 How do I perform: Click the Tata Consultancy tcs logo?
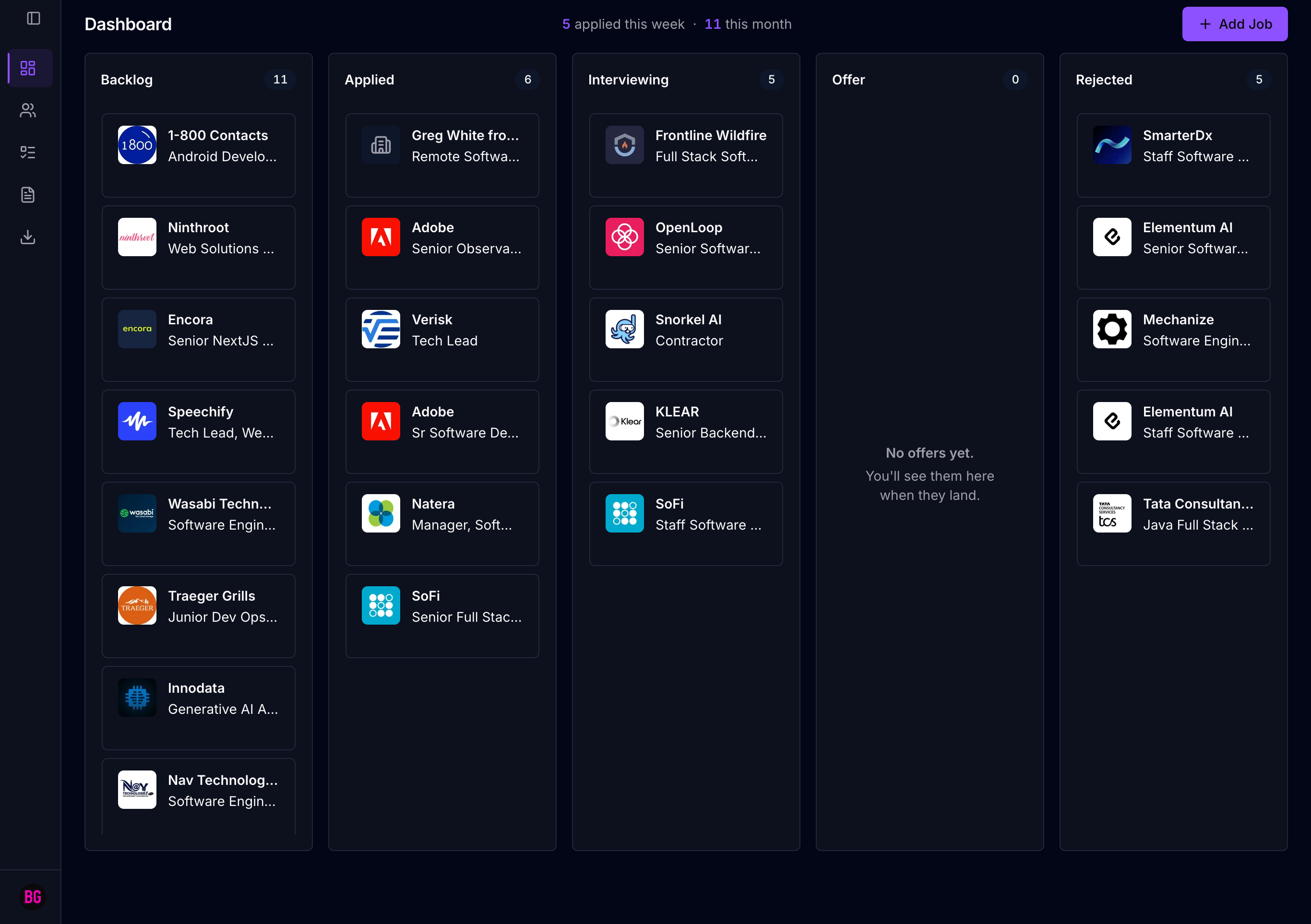tap(1112, 513)
